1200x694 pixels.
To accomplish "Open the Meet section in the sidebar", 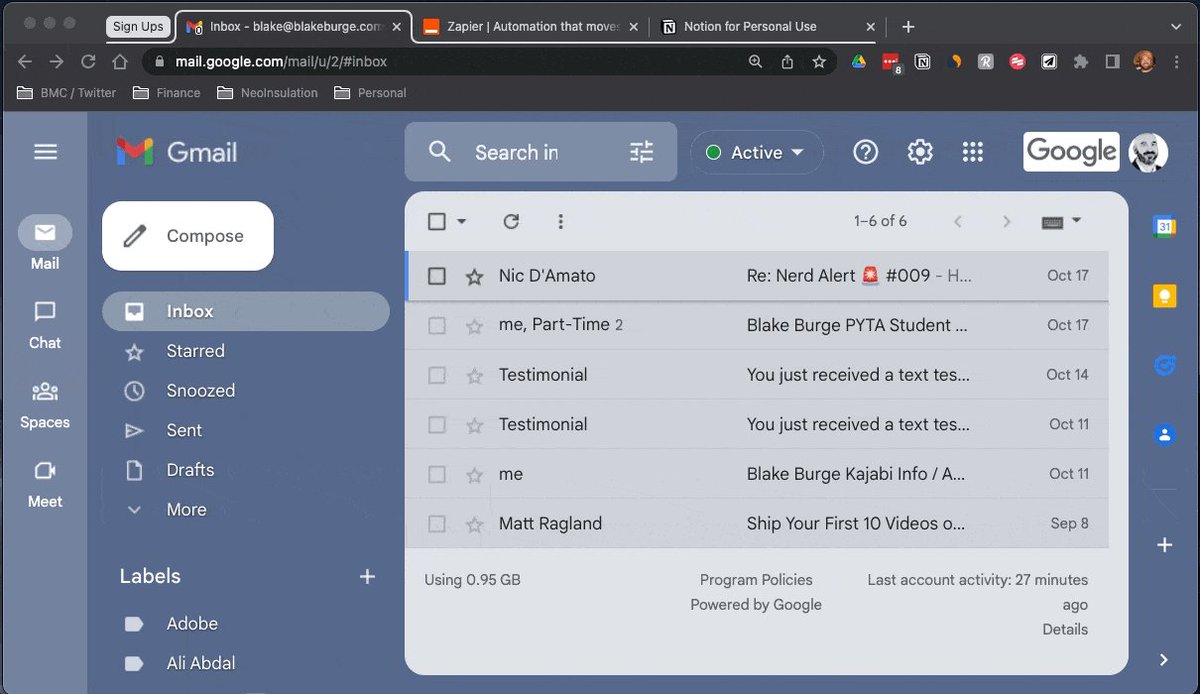I will (45, 484).
